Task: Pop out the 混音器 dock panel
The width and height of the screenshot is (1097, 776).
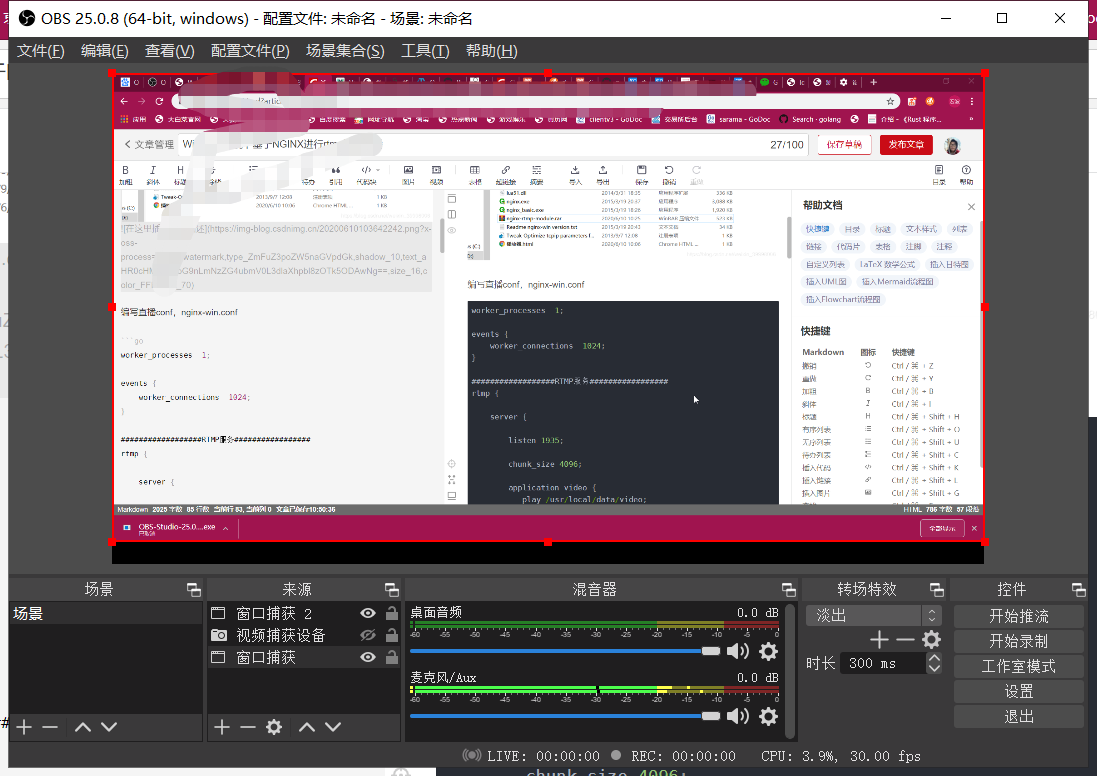Action: coord(788,590)
